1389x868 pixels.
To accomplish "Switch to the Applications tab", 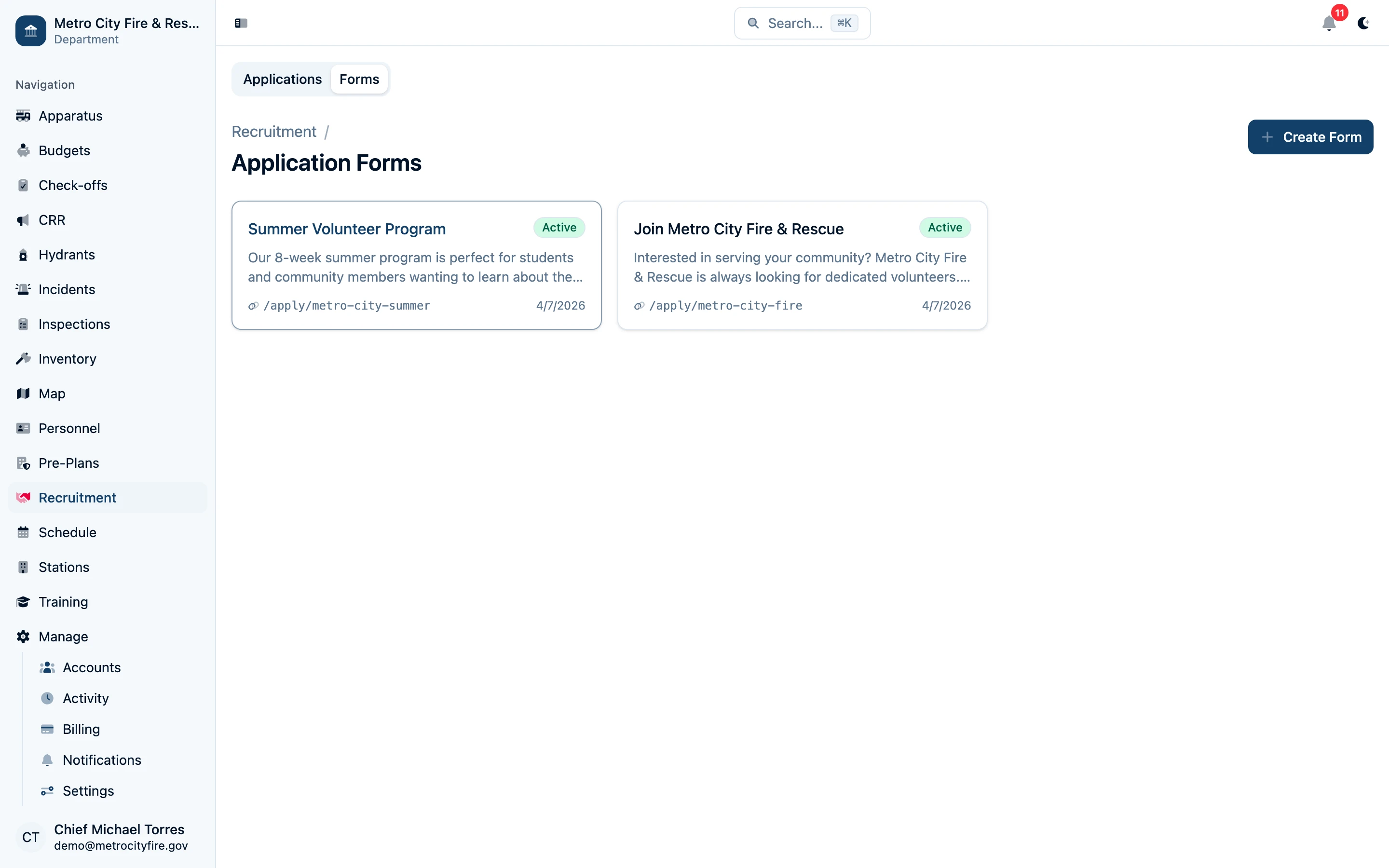I will click(x=283, y=79).
